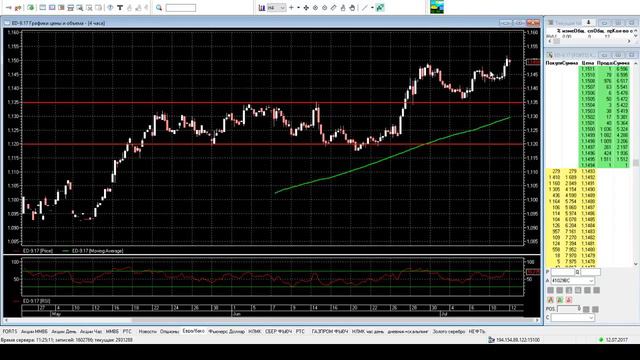Click the ruler measure tool icon
640x360 pixels.
coord(334,8)
